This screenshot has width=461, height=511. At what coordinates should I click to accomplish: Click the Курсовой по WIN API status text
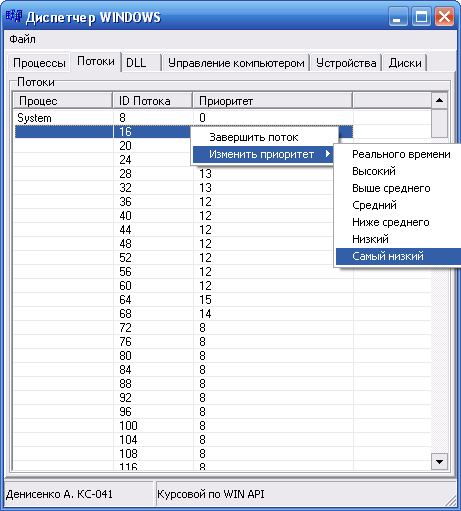[211, 494]
